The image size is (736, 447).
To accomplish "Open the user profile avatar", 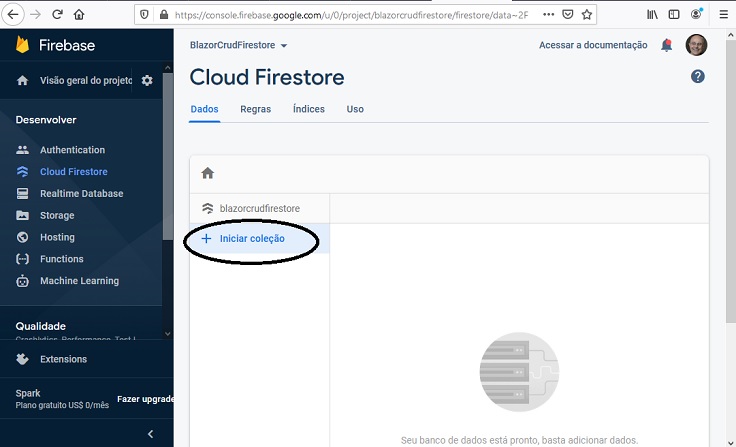I will (x=696, y=45).
